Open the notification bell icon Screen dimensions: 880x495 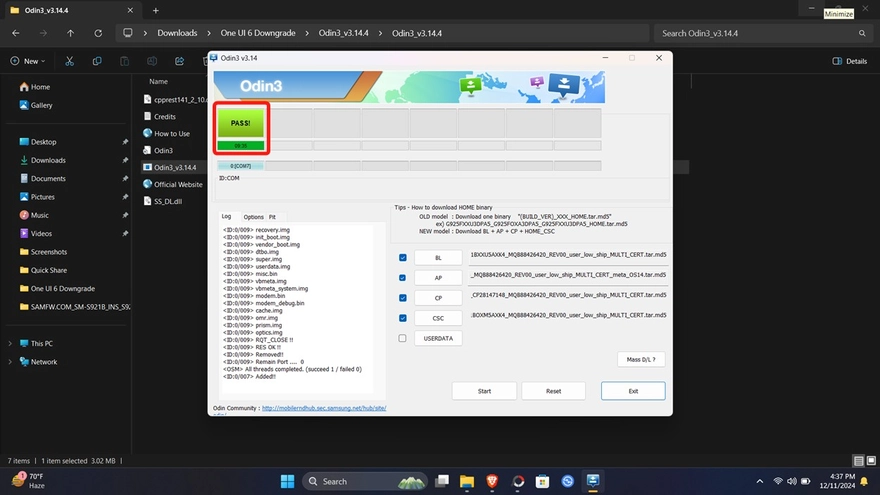click(864, 481)
